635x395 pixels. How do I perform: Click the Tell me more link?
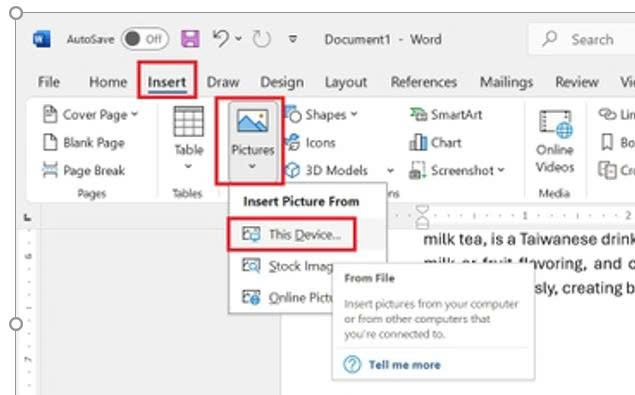click(x=404, y=365)
